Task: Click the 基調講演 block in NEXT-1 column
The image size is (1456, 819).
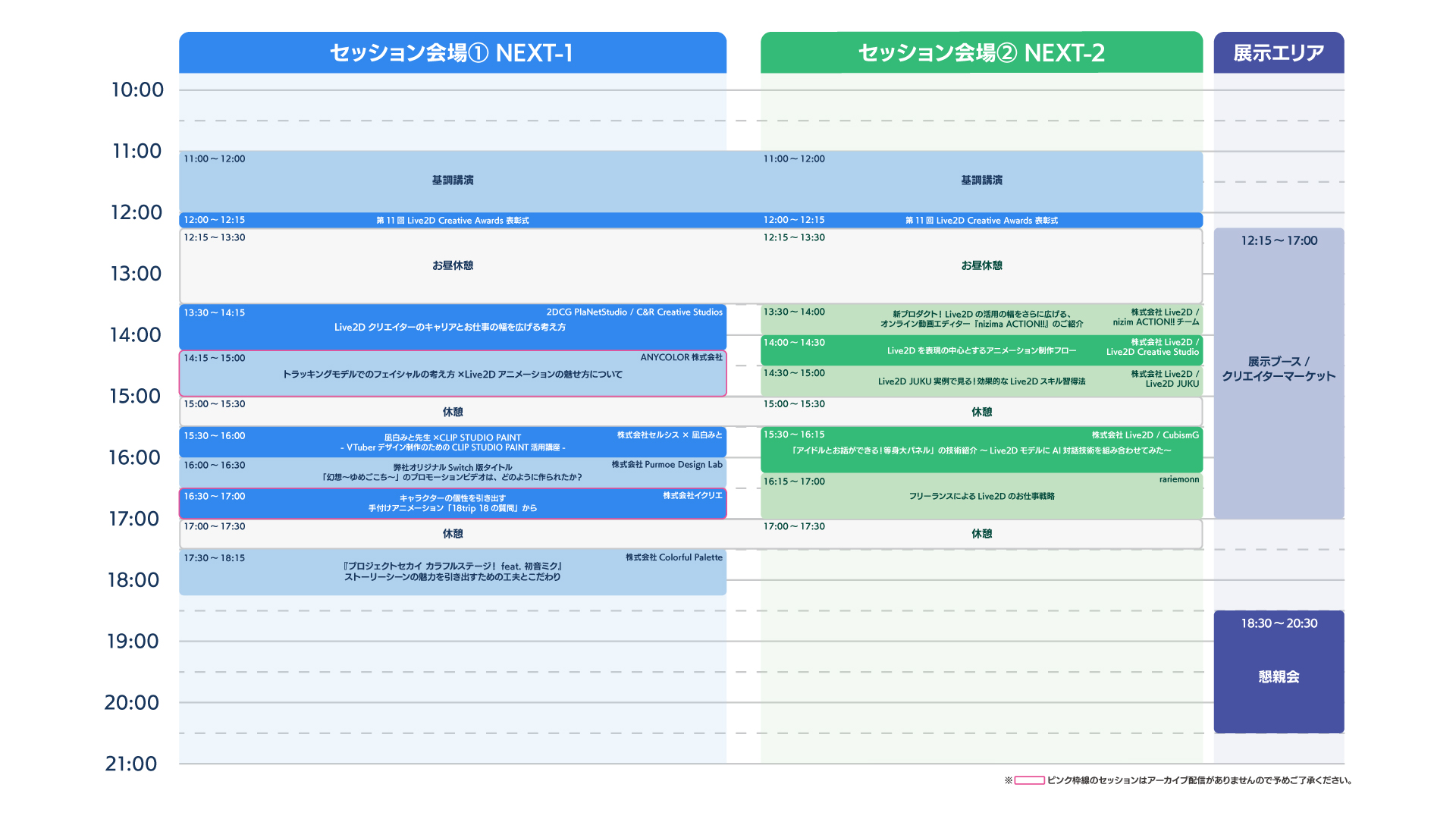Action: coord(453,180)
